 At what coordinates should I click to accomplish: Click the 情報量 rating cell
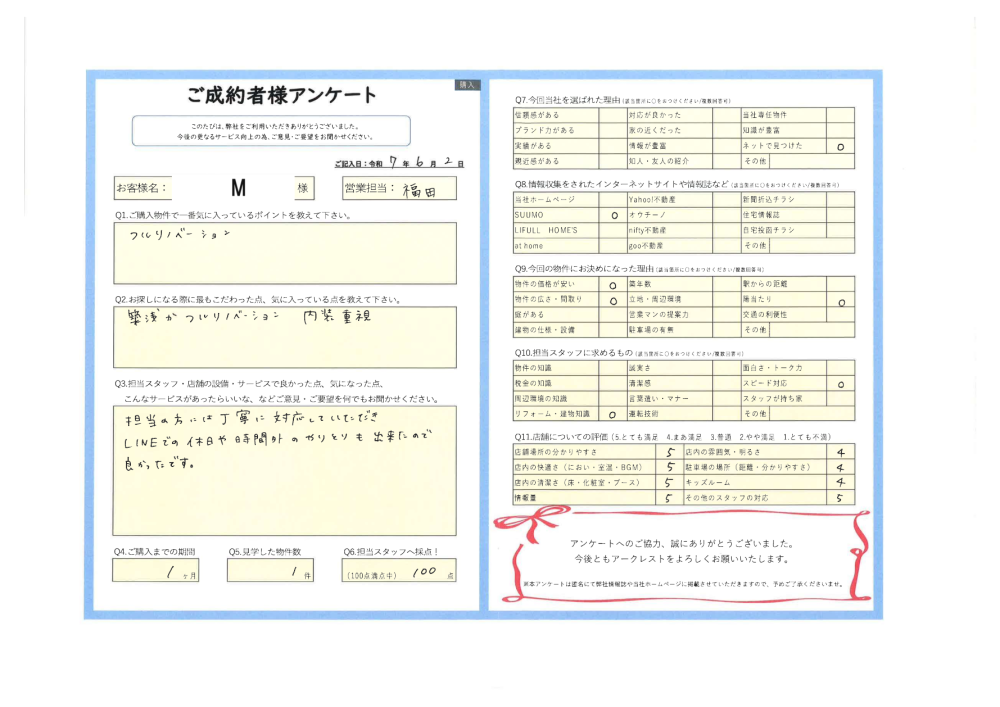pos(668,497)
